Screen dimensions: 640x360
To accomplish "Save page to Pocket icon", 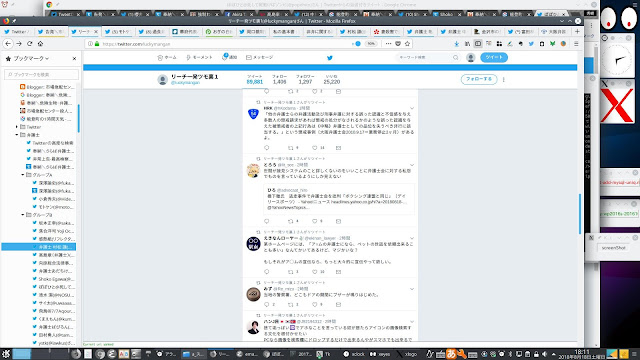I will [x=398, y=44].
